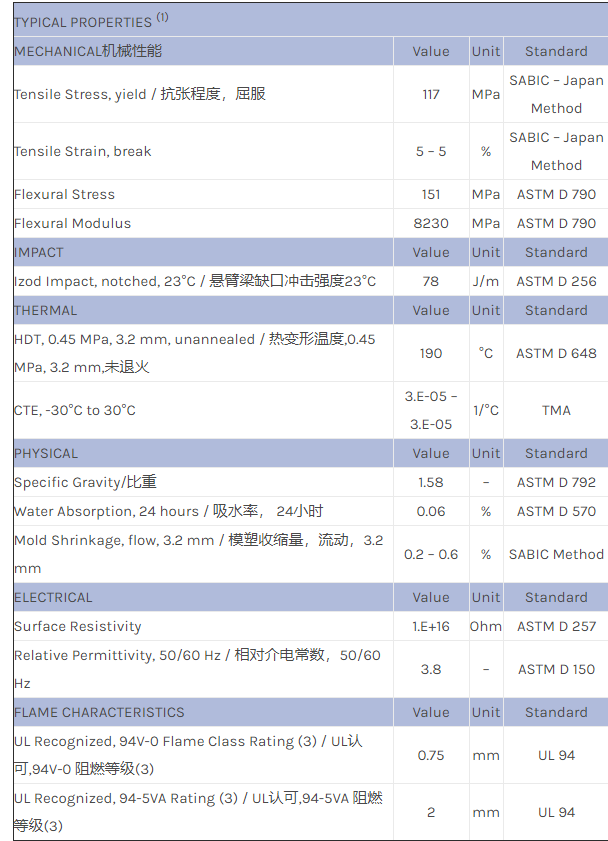Click the ELECTRICAL section header
This screenshot has height=841, width=608.
[53, 597]
